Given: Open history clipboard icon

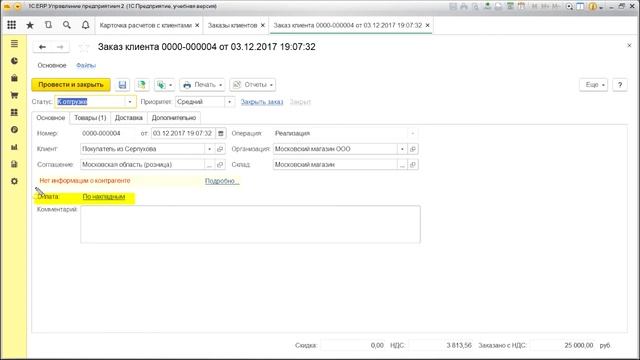Looking at the screenshot, I should tap(48, 25).
